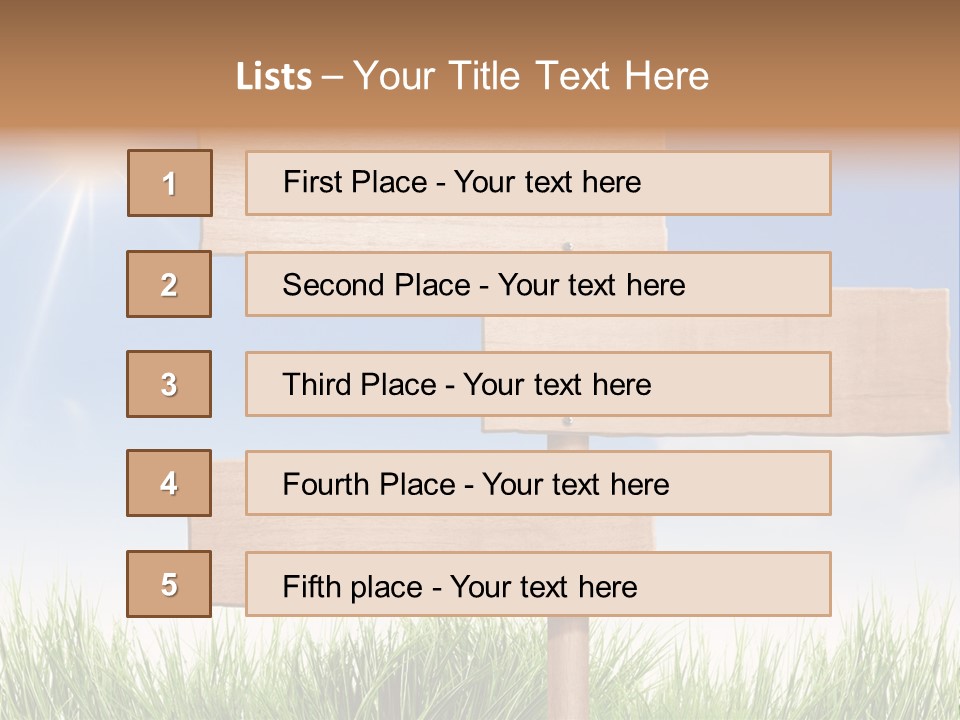
Task: Select the number 1 box
Action: pyautogui.click(x=170, y=183)
